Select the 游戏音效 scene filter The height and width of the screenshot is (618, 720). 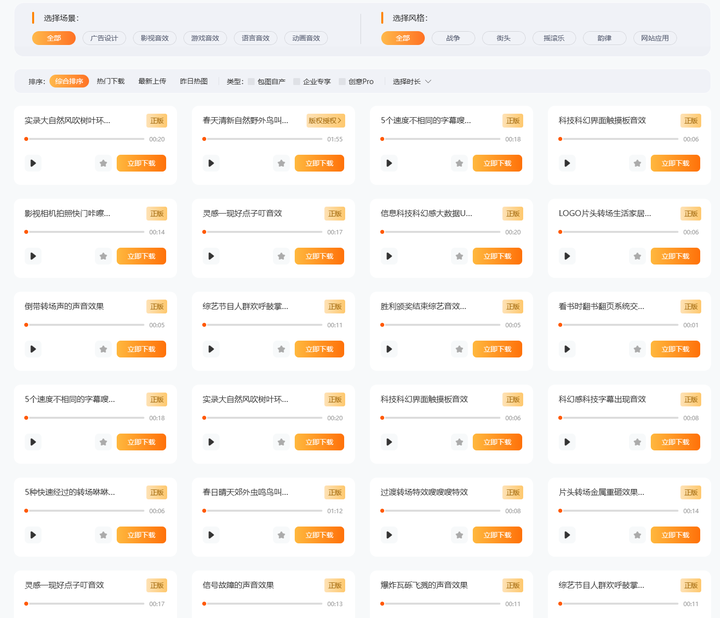205,38
